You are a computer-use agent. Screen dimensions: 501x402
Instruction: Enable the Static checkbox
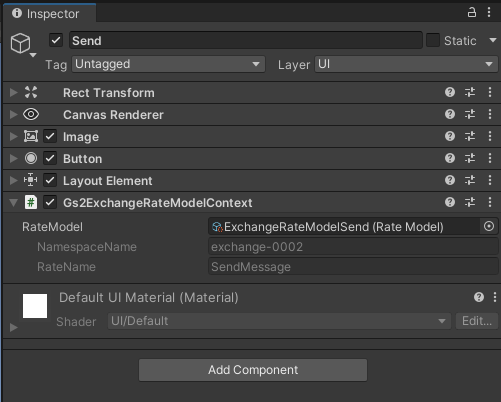pyautogui.click(x=433, y=40)
